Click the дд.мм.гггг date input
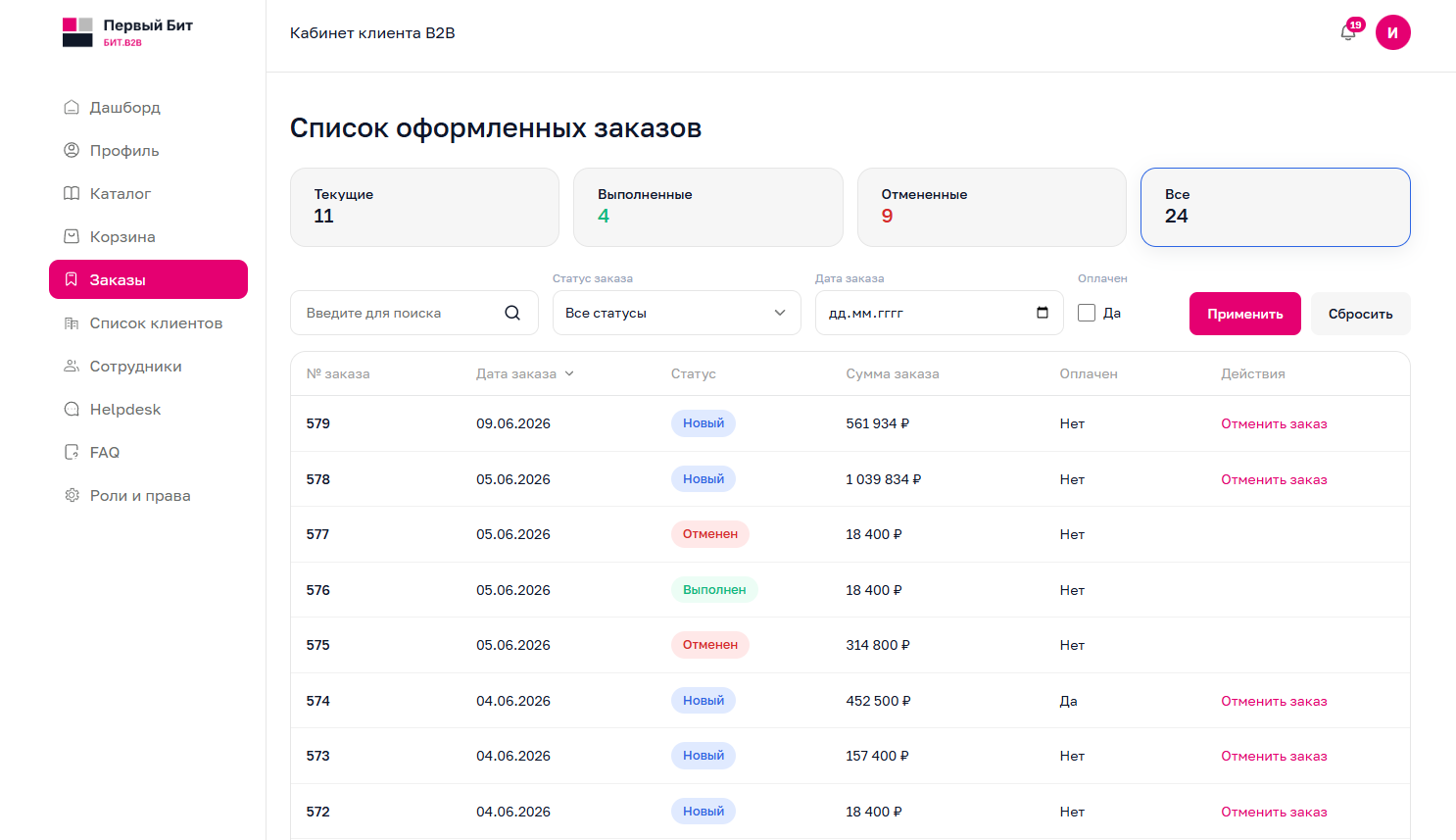 (x=940, y=313)
